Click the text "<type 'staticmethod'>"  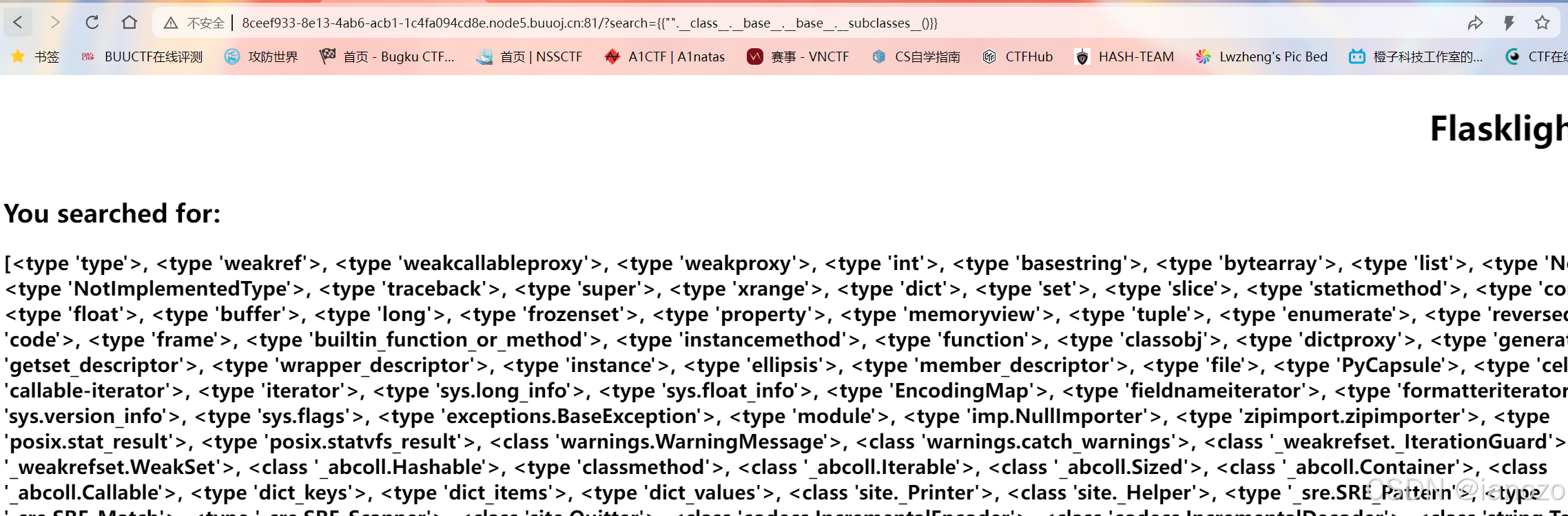(1355, 289)
